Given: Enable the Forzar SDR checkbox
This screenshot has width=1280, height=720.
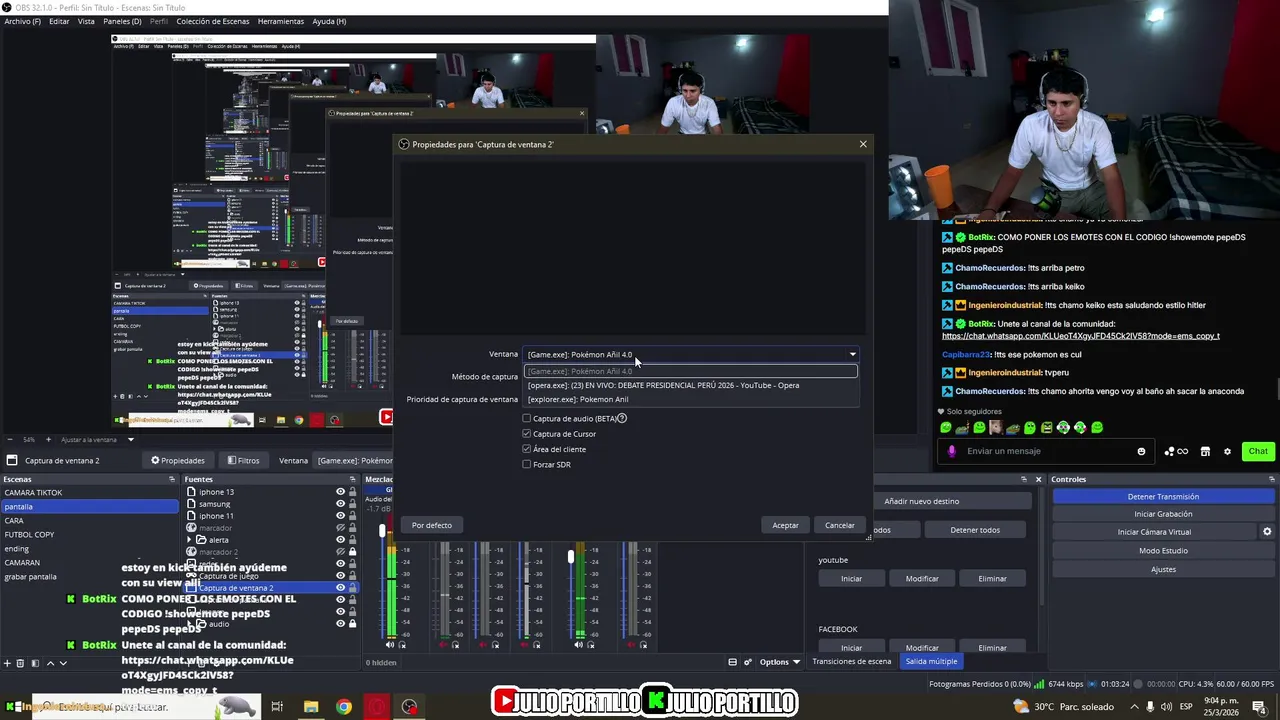Looking at the screenshot, I should tap(527, 464).
